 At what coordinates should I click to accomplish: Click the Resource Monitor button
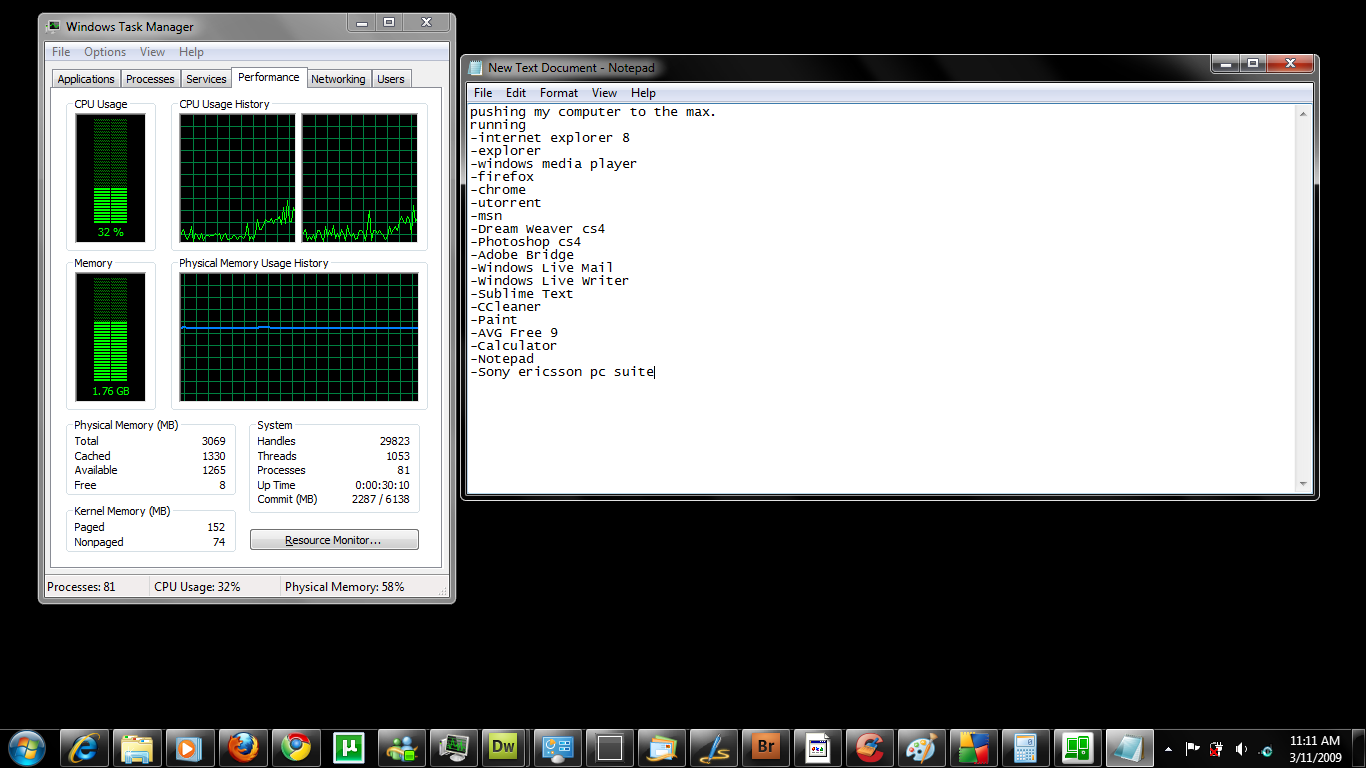(x=334, y=540)
